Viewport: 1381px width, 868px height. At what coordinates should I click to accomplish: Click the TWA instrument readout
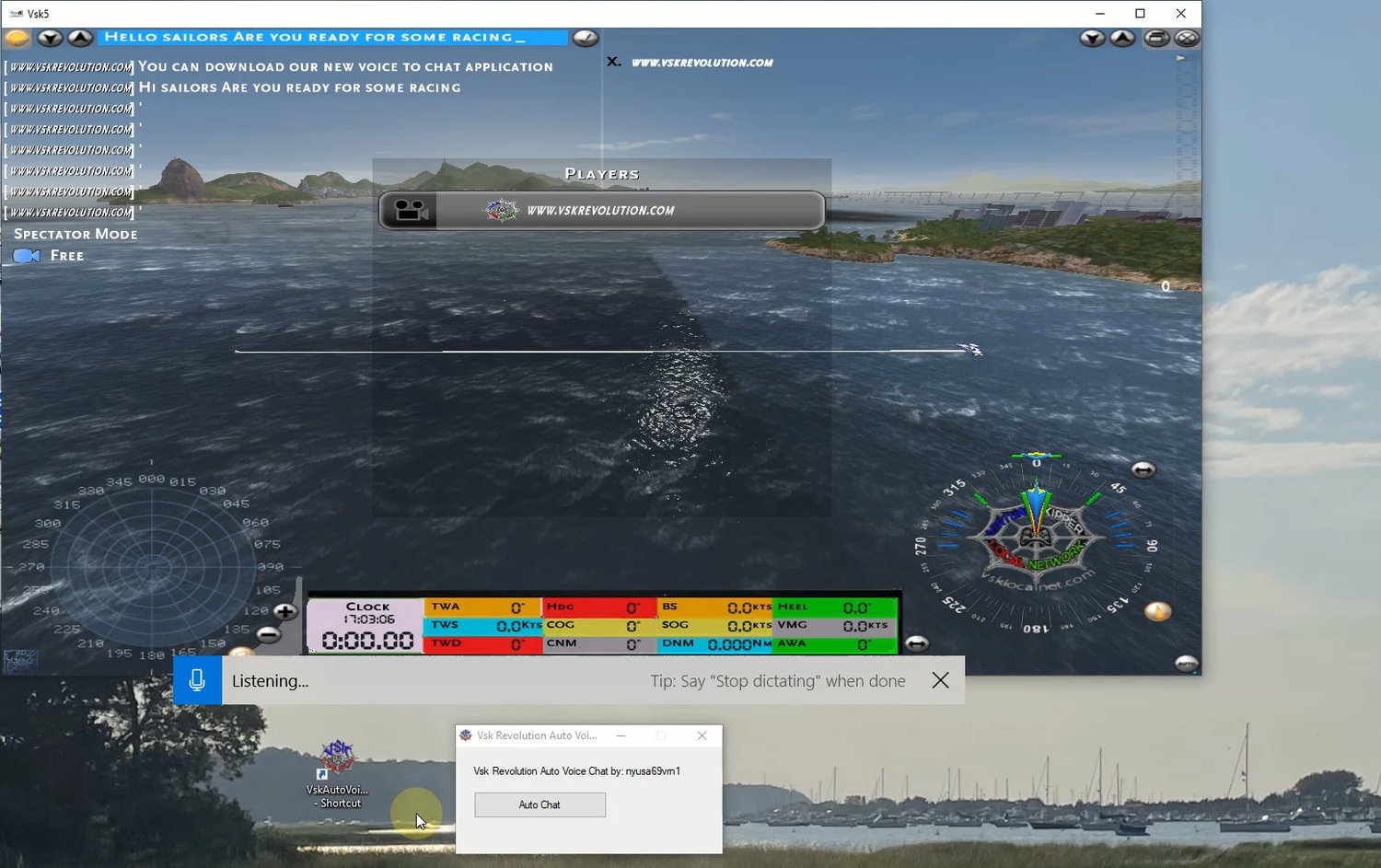point(482,608)
